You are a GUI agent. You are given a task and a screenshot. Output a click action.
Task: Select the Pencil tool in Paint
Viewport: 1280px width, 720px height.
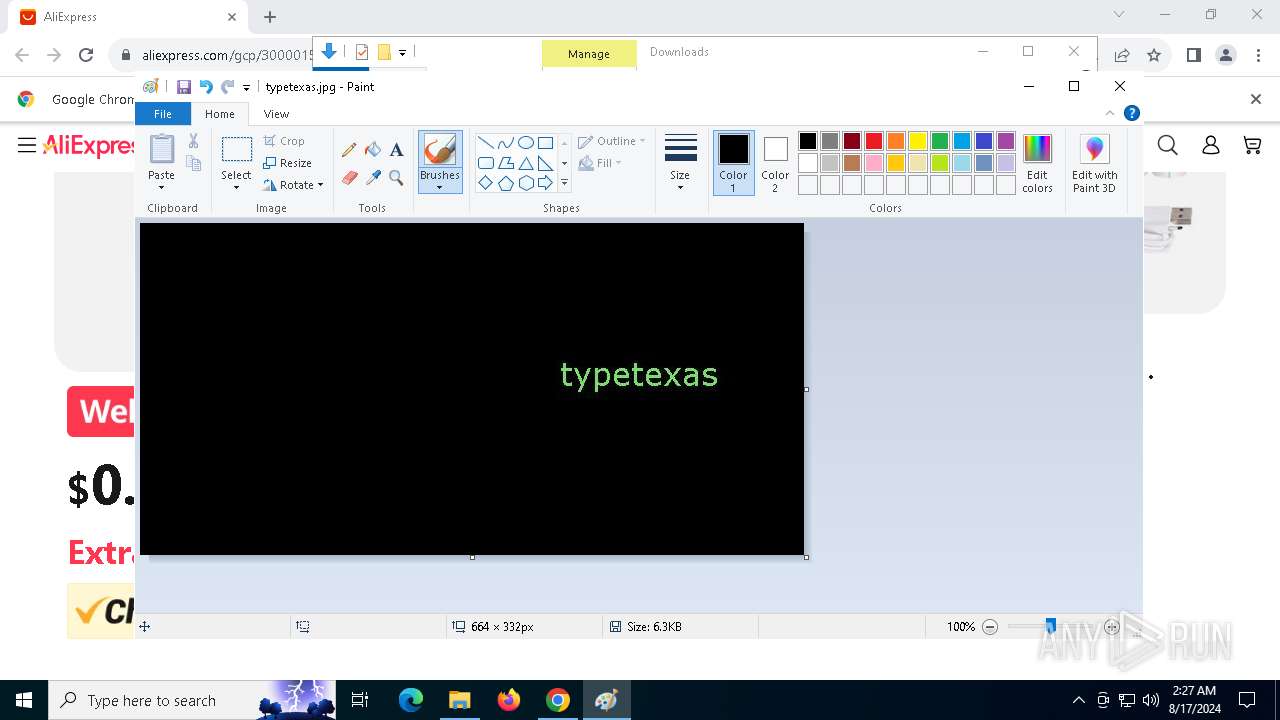point(349,150)
